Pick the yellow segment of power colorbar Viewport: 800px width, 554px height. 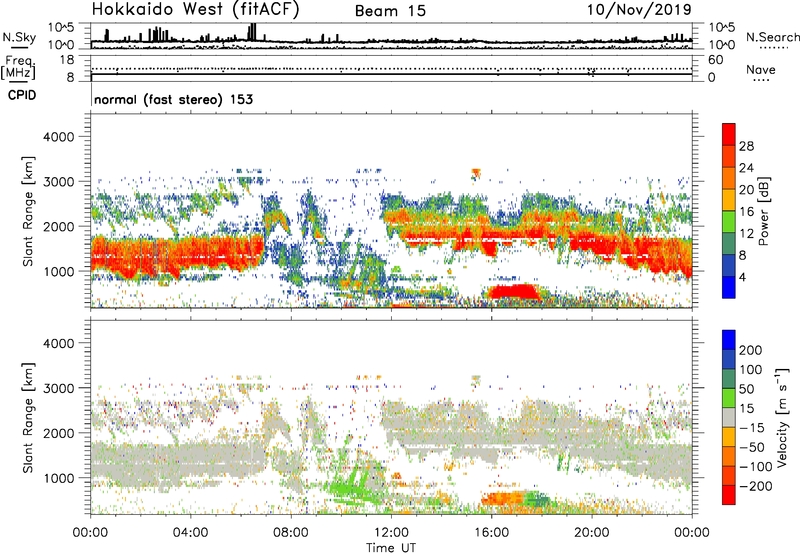click(729, 200)
